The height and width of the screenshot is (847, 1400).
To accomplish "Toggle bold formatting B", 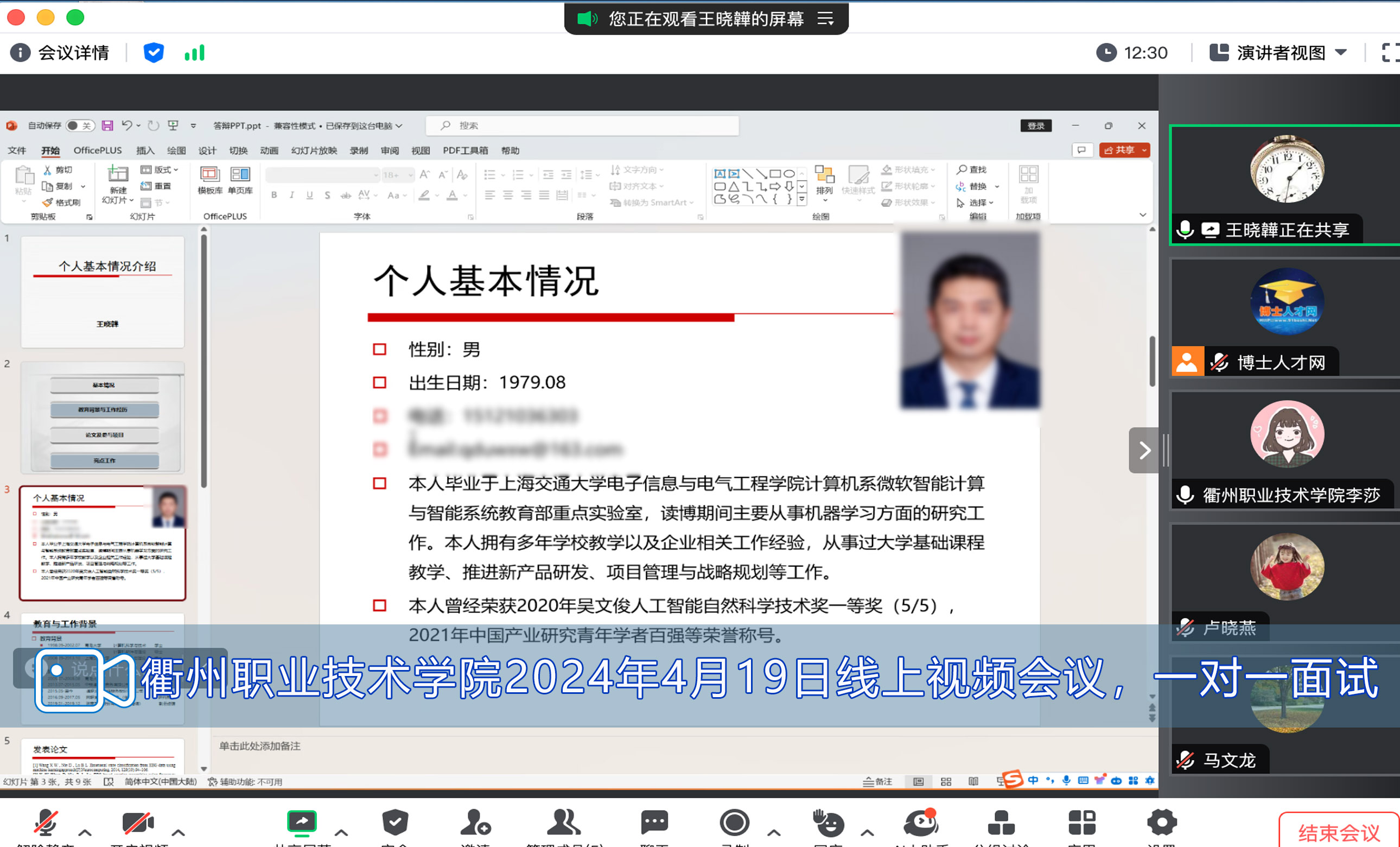I will pyautogui.click(x=275, y=195).
